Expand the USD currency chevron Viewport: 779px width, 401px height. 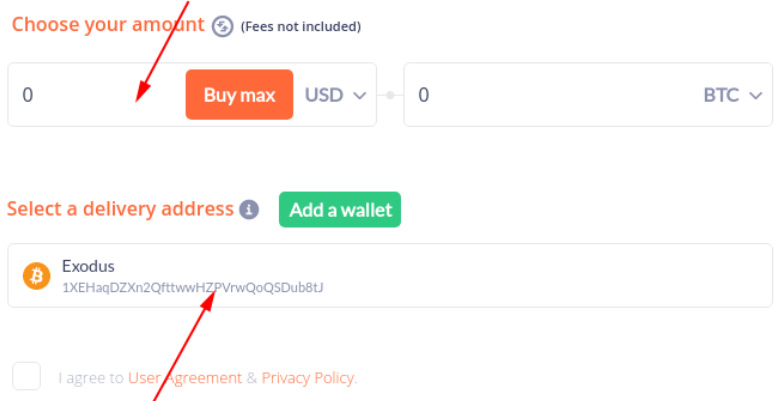359,95
